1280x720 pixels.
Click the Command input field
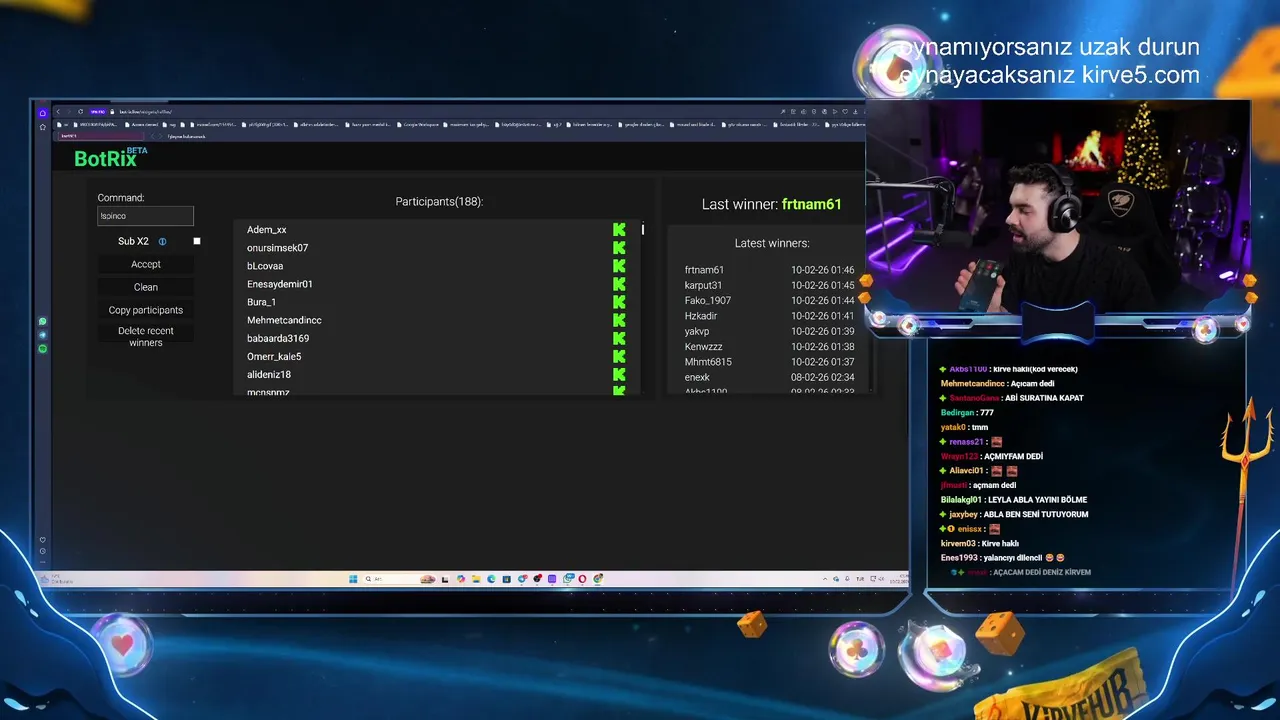pyautogui.click(x=145, y=216)
